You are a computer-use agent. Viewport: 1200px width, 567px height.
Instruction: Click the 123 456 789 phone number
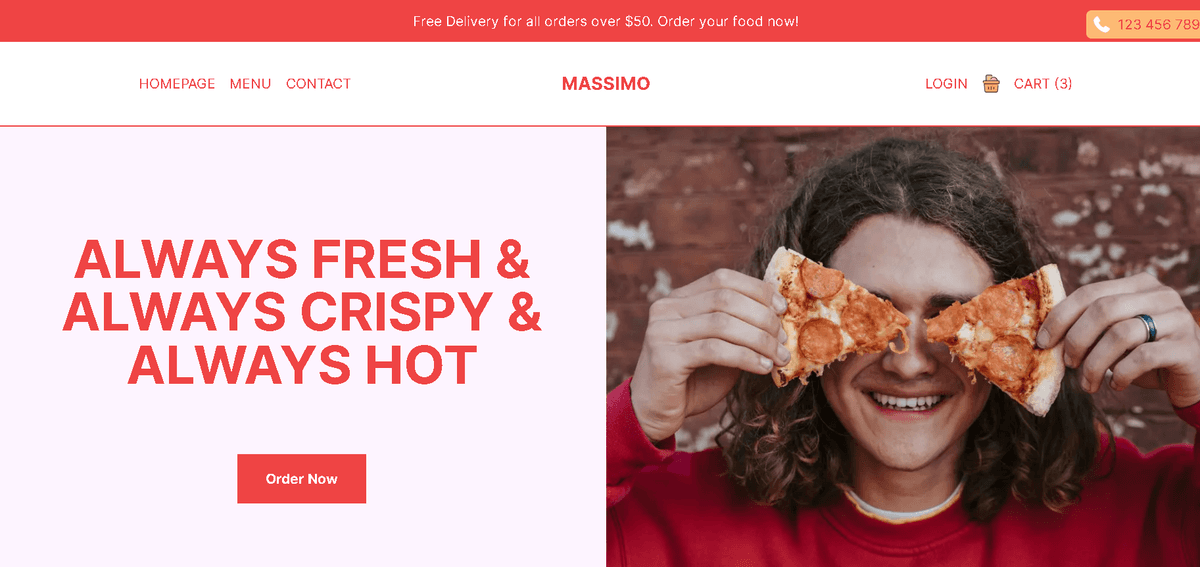coord(1158,25)
